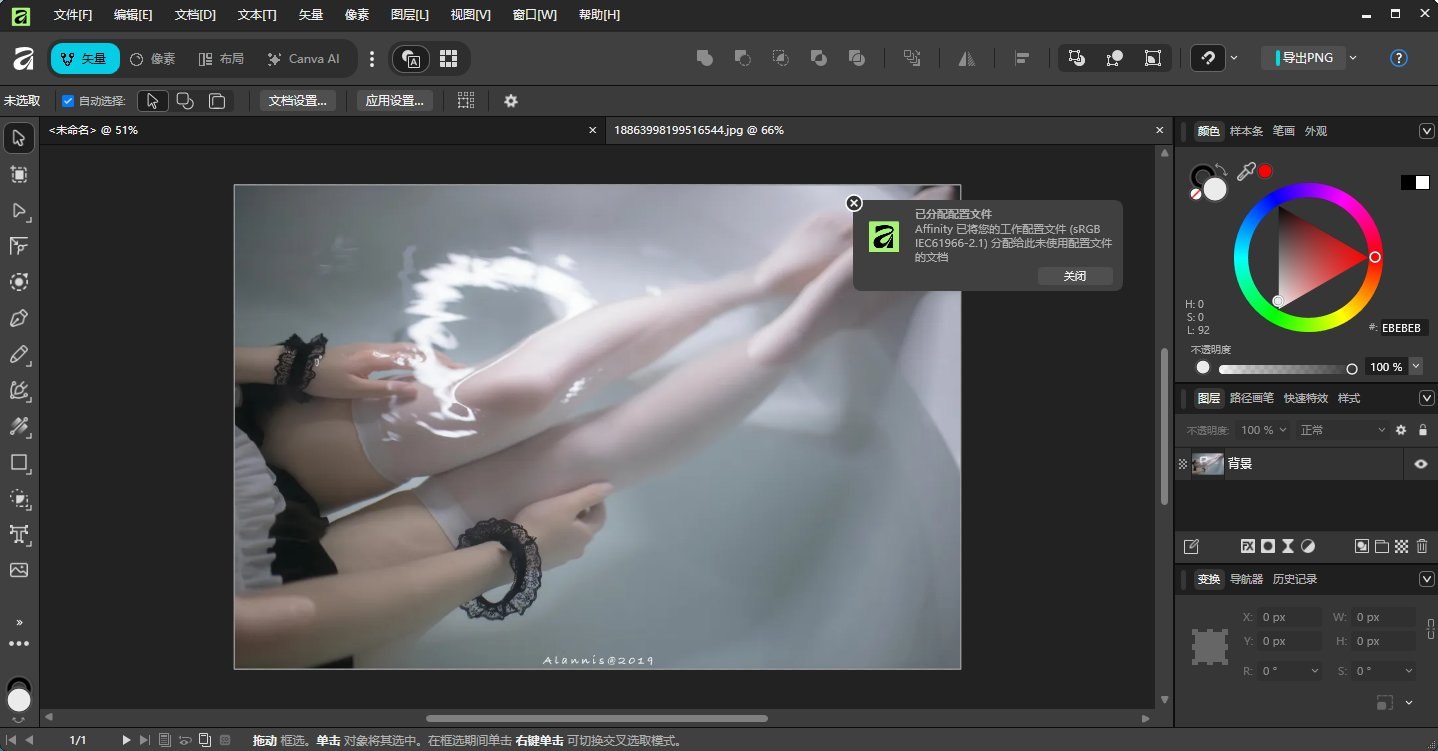The height and width of the screenshot is (751, 1438).
Task: Dismiss the profile notification with 关闭
Action: coord(1075,276)
